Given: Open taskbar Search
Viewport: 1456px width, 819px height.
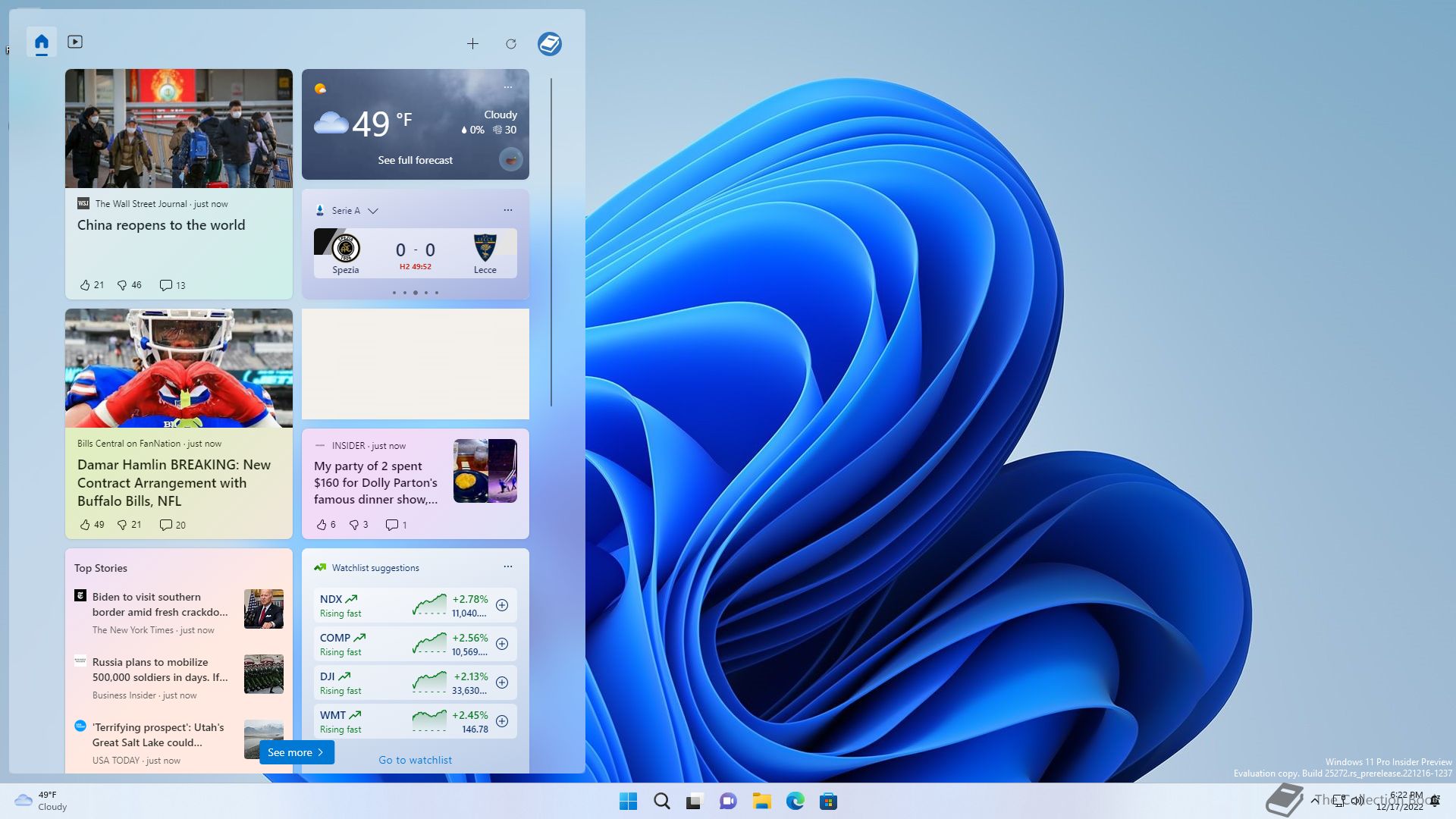Looking at the screenshot, I should pos(661,801).
